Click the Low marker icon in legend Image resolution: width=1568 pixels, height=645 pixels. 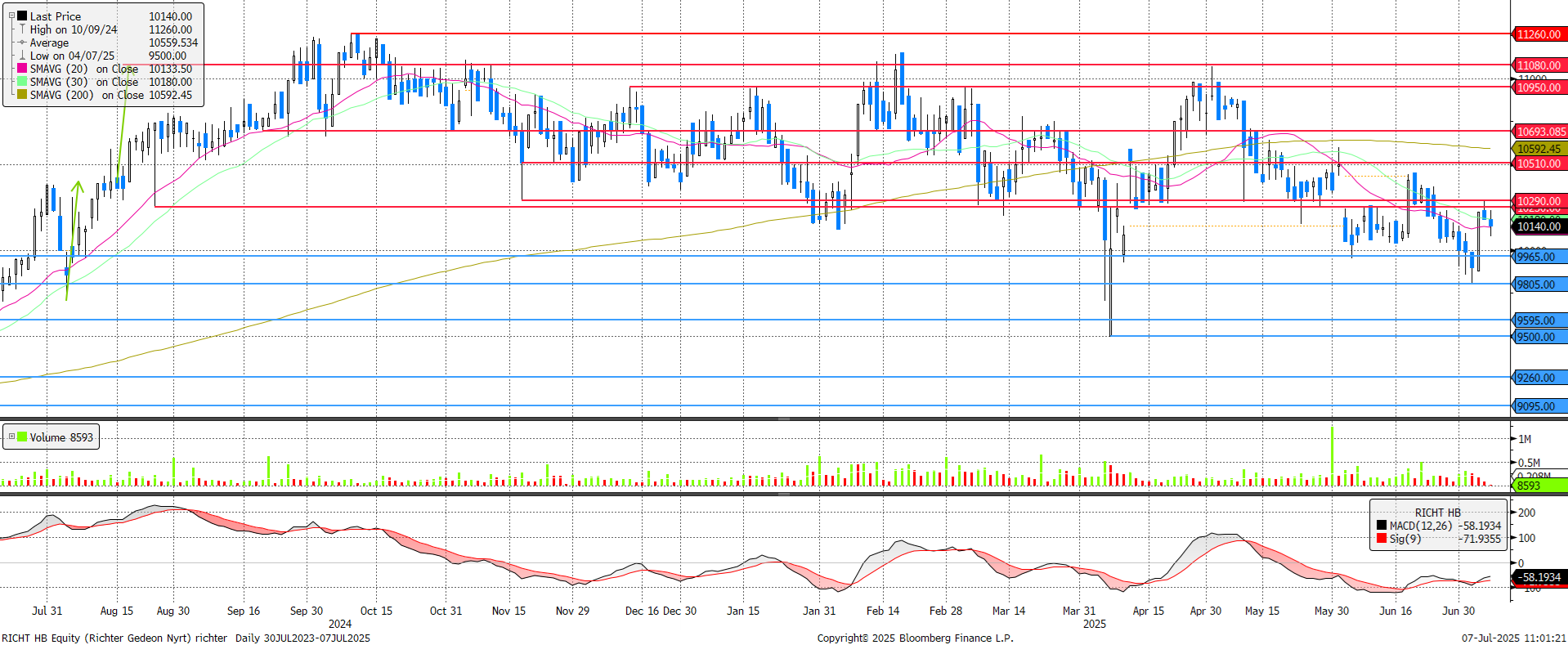click(23, 56)
